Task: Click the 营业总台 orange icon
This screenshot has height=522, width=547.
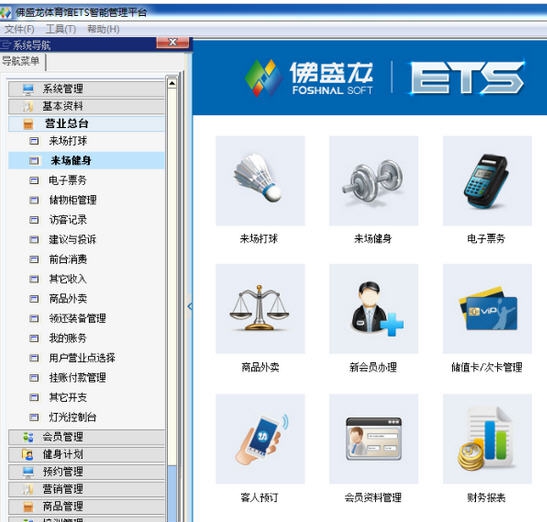Action: click(x=28, y=124)
